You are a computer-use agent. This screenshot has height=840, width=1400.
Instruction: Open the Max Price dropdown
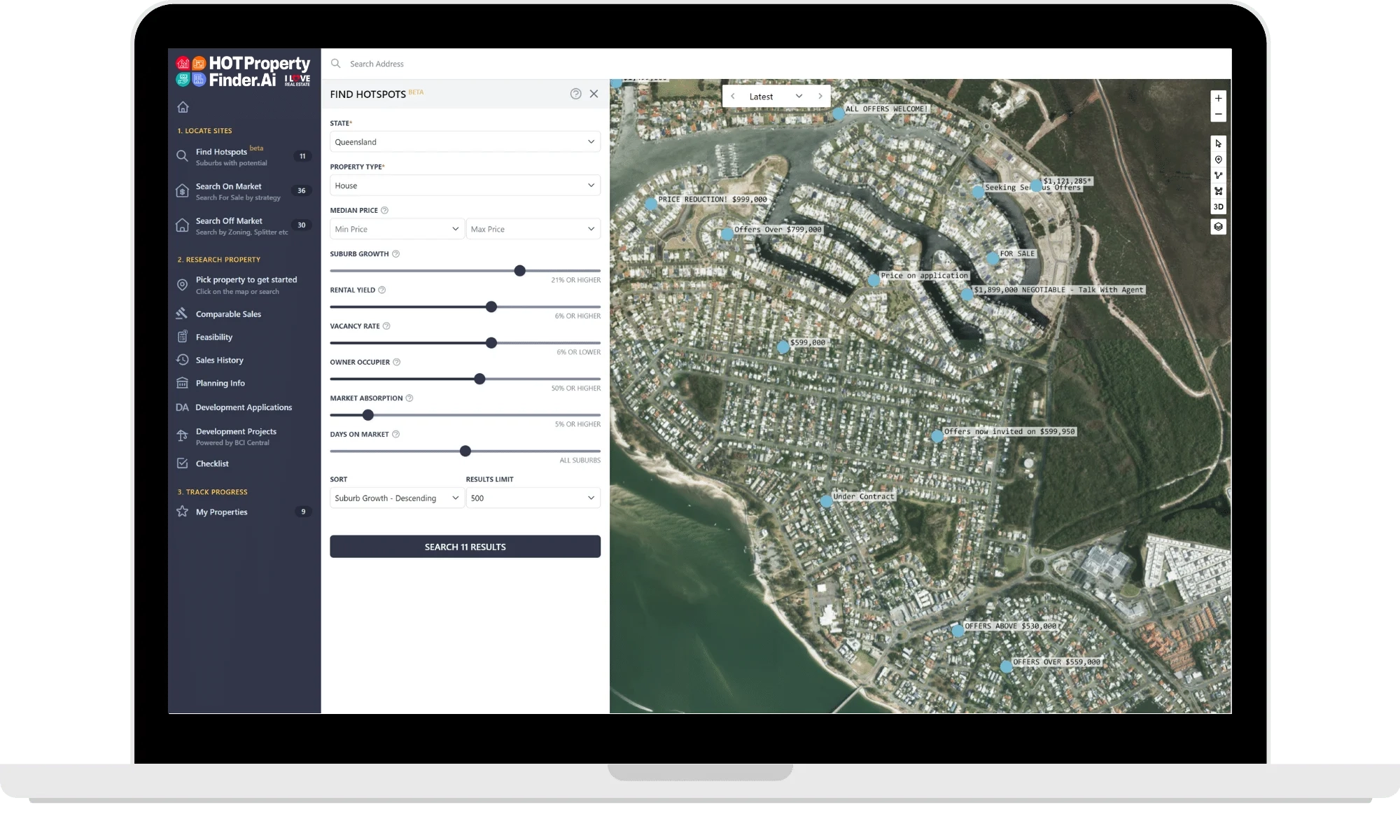coord(533,229)
